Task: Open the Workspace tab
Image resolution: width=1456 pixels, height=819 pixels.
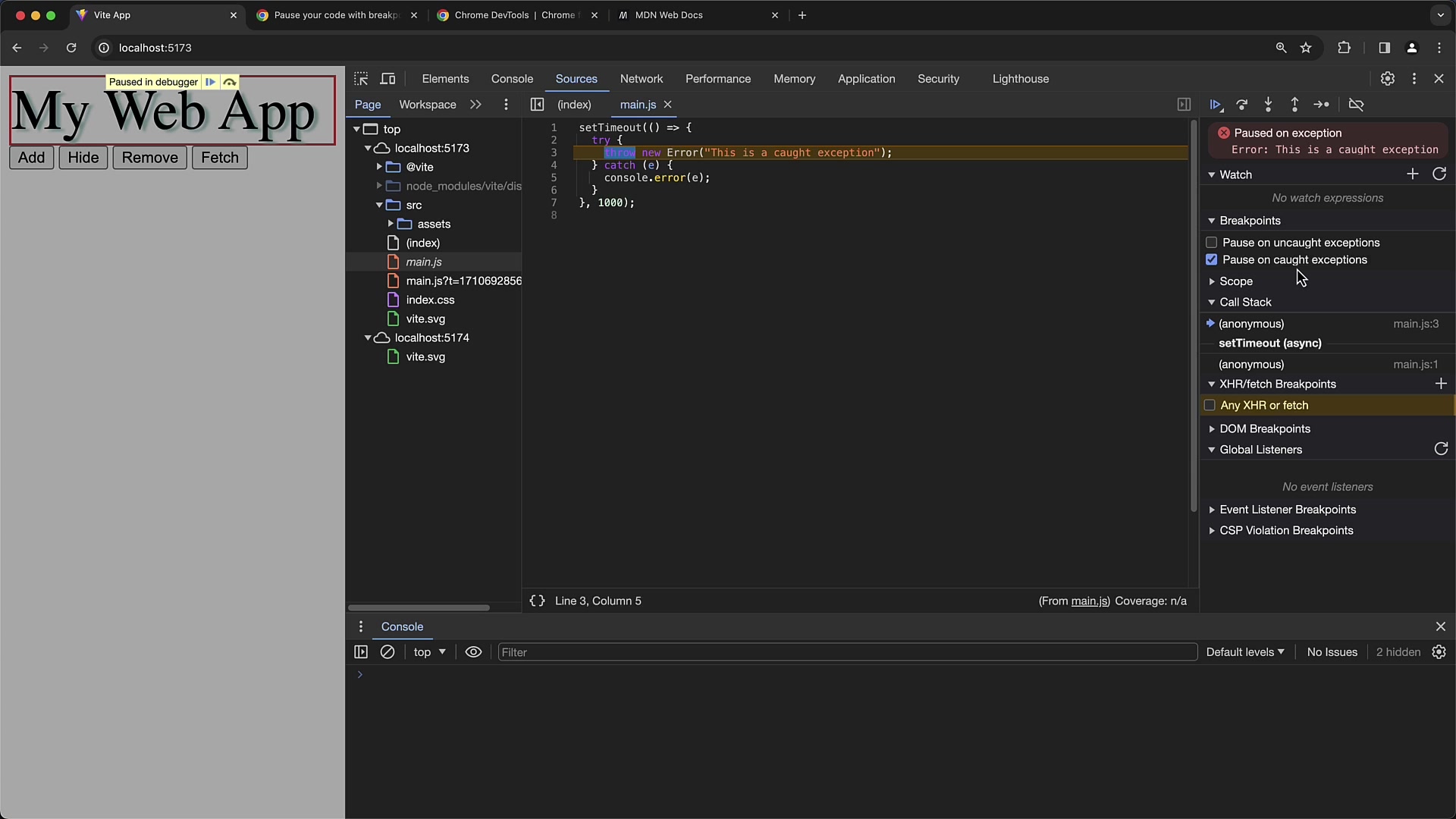Action: pos(427,105)
